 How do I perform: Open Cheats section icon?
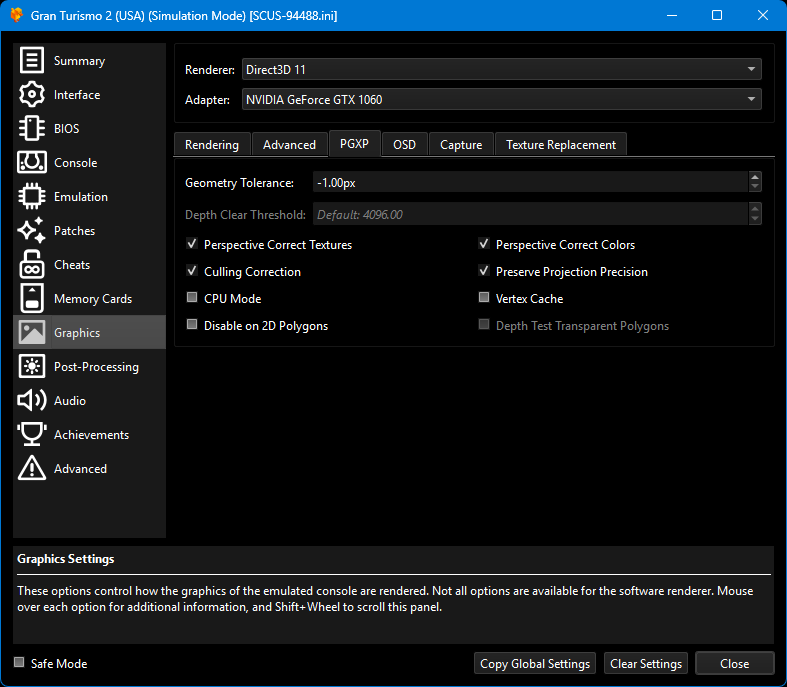(32, 265)
